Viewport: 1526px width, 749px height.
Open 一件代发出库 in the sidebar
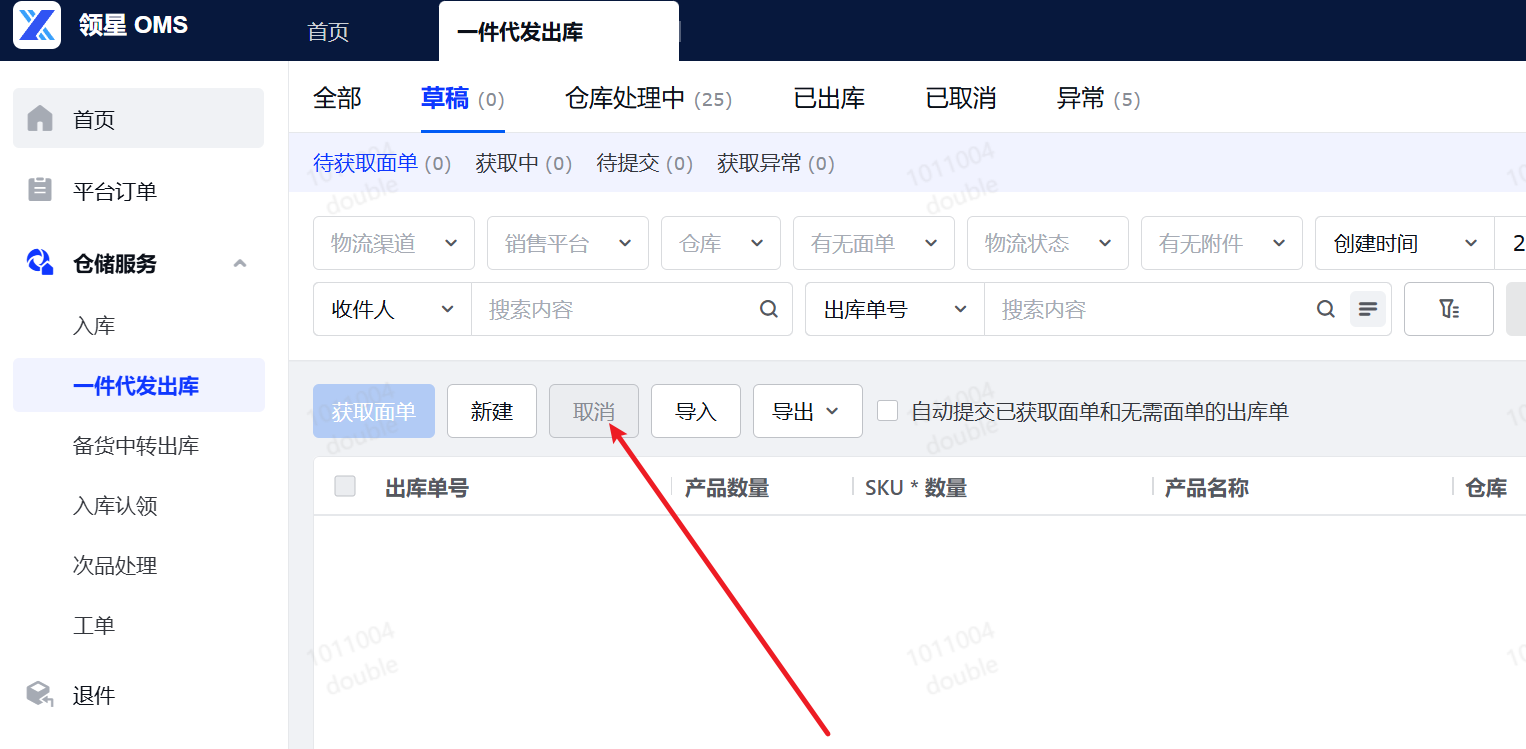click(138, 385)
